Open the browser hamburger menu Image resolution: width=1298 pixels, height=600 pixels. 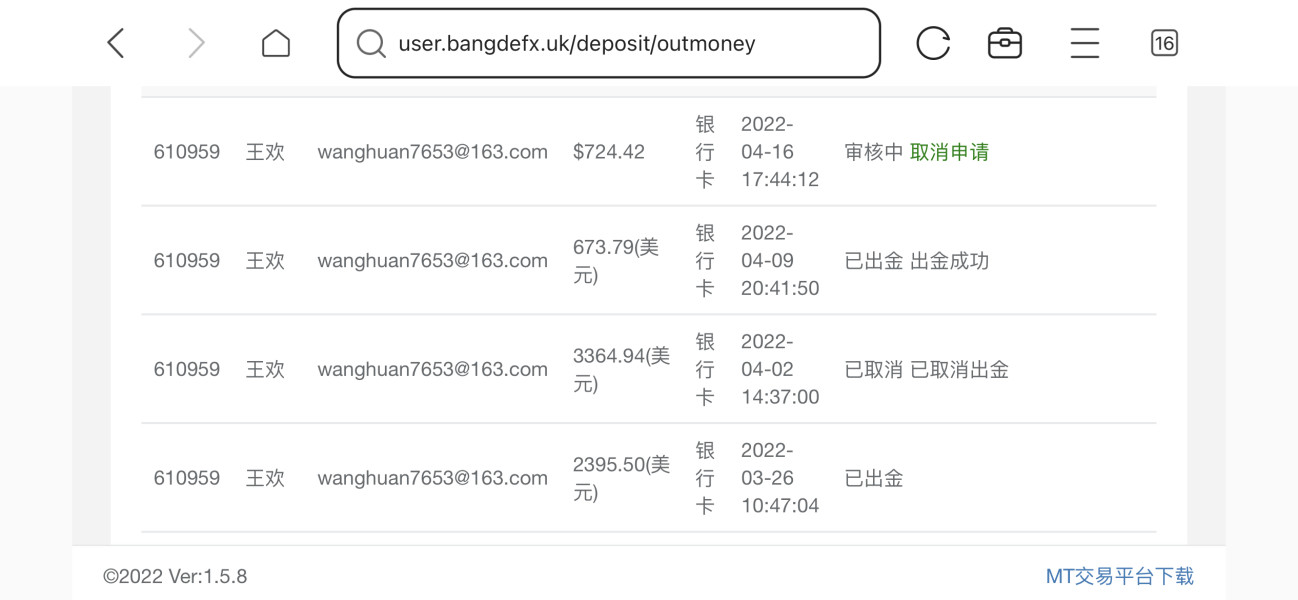pos(1085,43)
